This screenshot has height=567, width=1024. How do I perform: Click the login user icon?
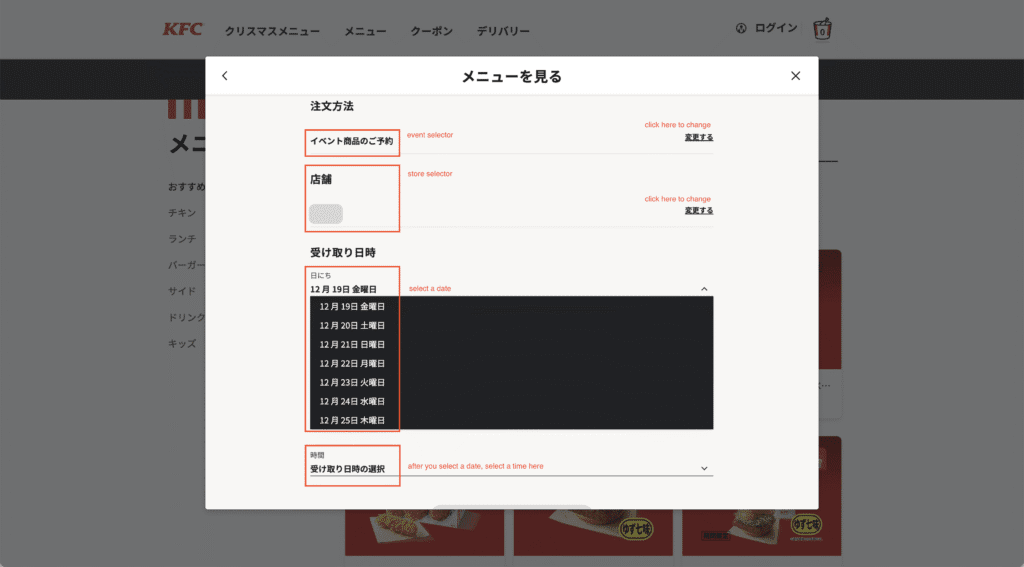click(741, 28)
